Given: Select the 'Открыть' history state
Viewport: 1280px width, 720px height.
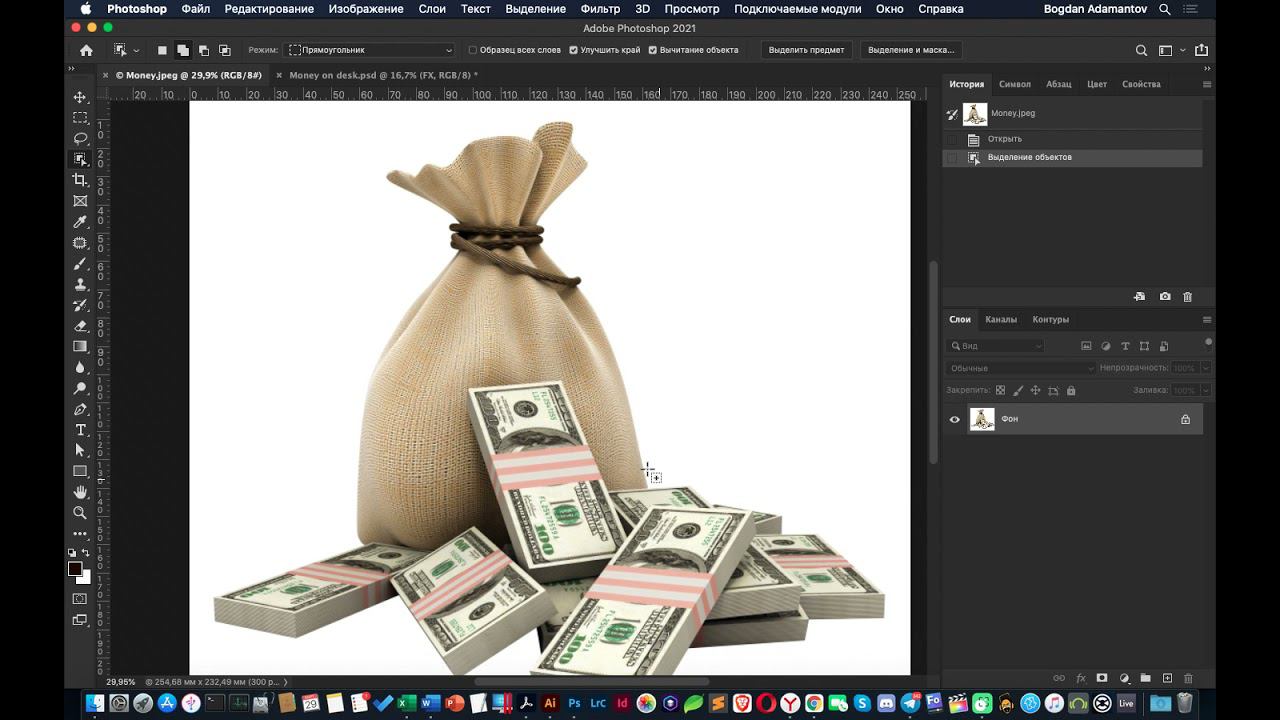Looking at the screenshot, I should coord(1072,139).
